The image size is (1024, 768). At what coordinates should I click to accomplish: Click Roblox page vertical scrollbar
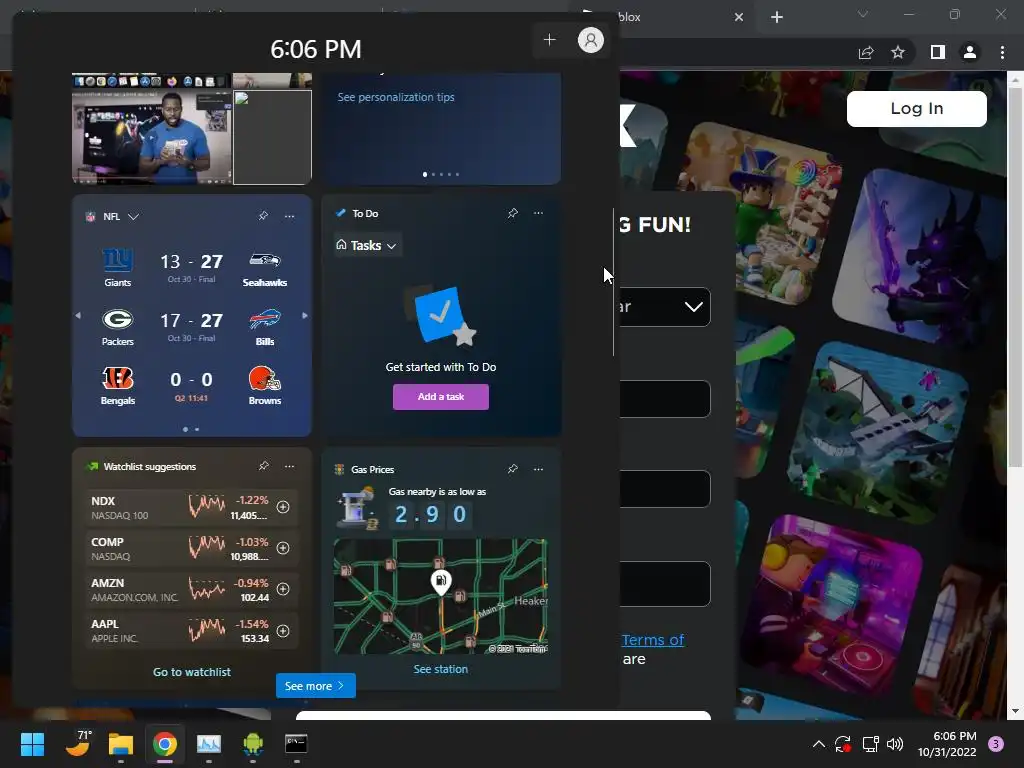[x=1015, y=278]
